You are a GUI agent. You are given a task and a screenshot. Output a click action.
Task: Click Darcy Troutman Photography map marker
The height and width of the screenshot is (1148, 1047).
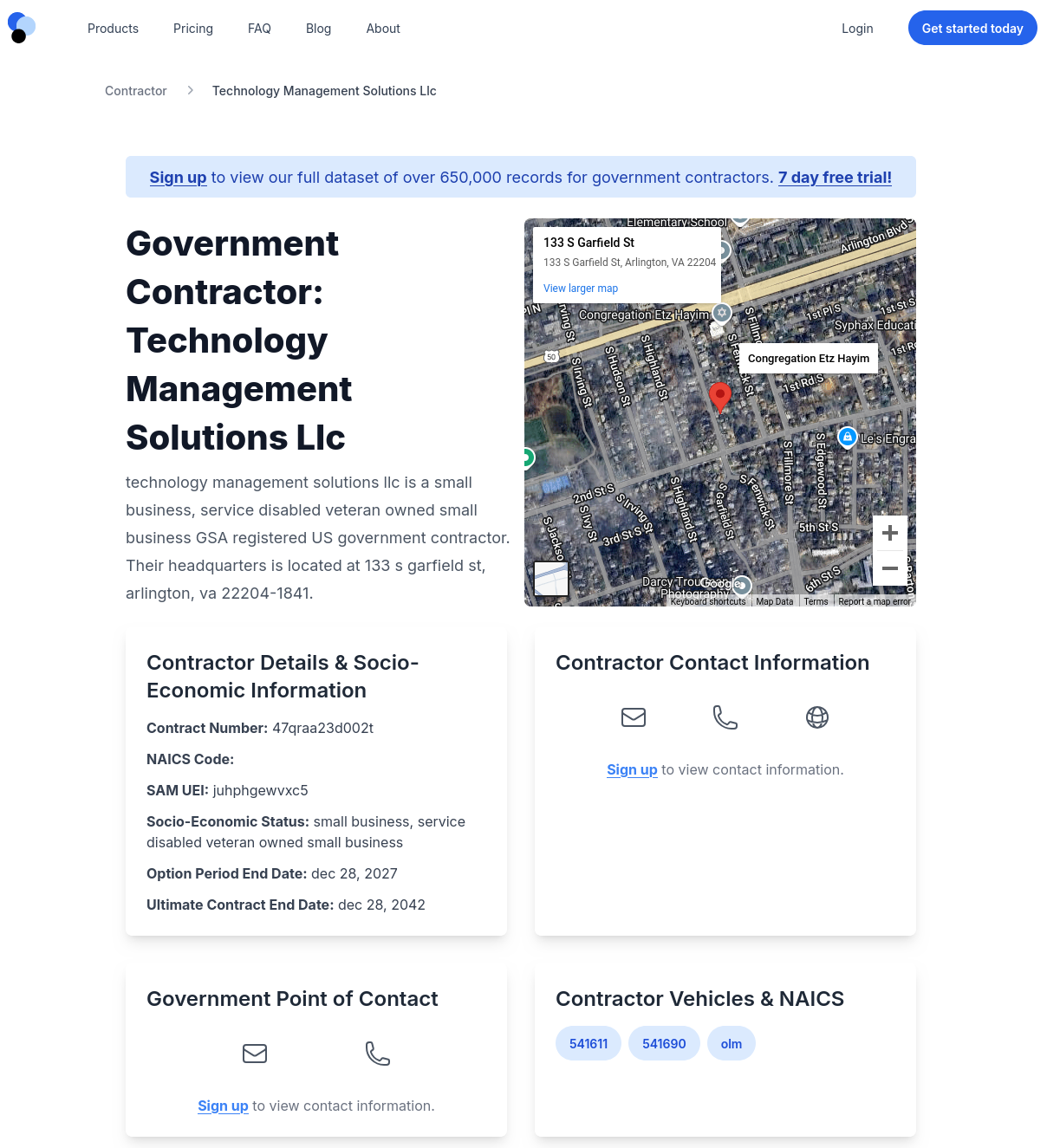[742, 586]
